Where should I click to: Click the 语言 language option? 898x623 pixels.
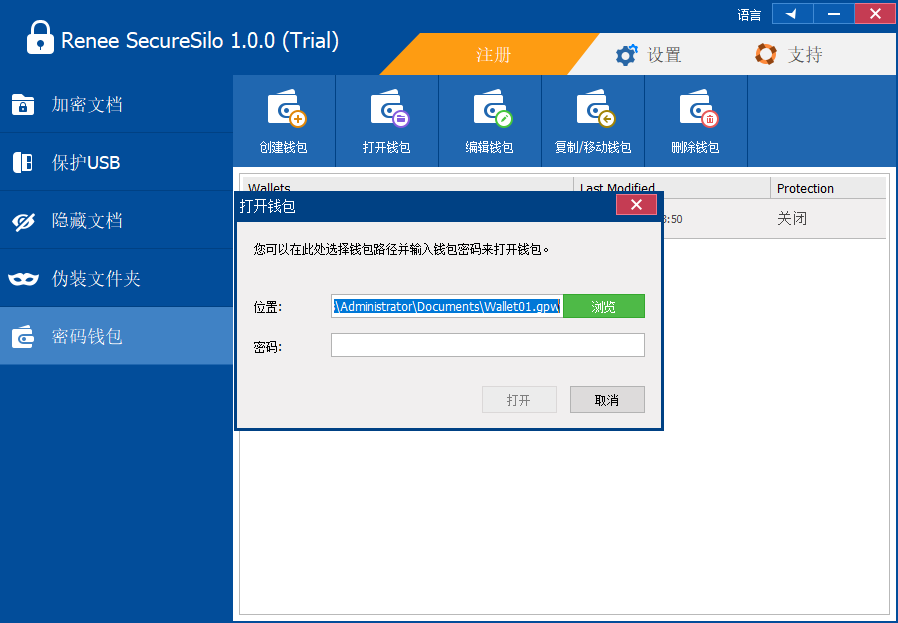pyautogui.click(x=749, y=15)
